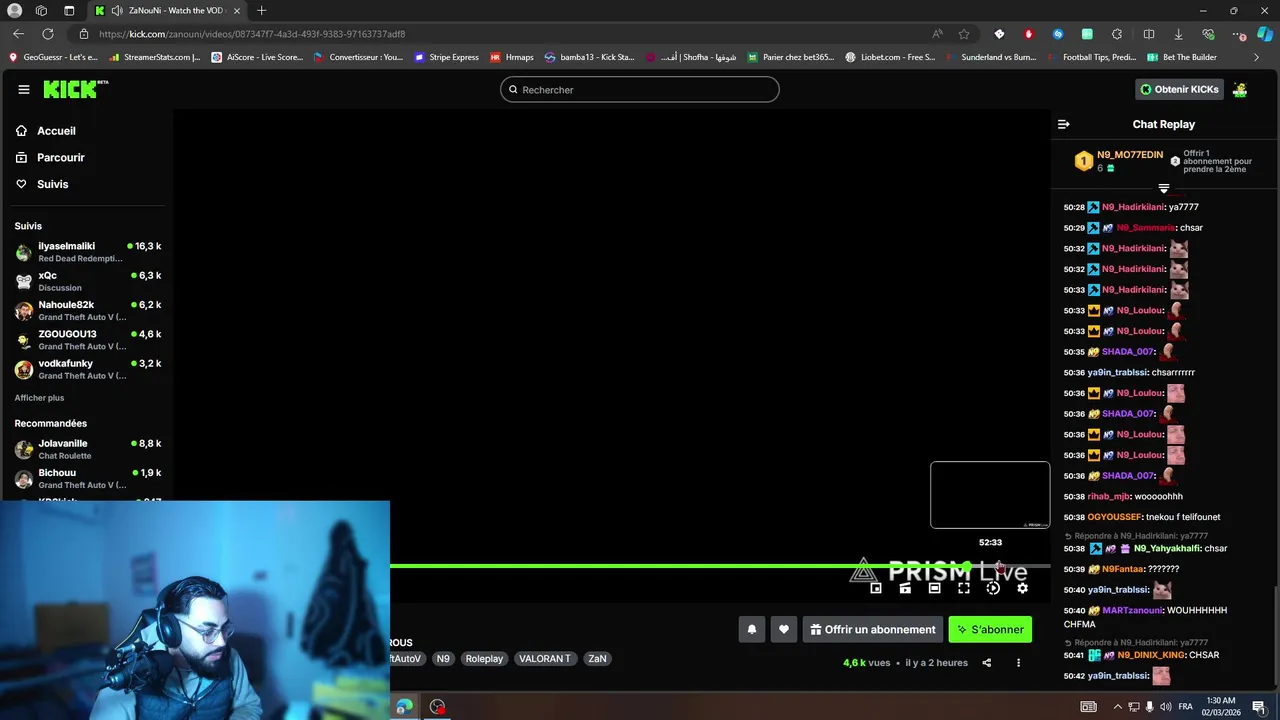Image resolution: width=1280 pixels, height=720 pixels.
Task: Open the Windows notification center
Action: [x=1259, y=706]
